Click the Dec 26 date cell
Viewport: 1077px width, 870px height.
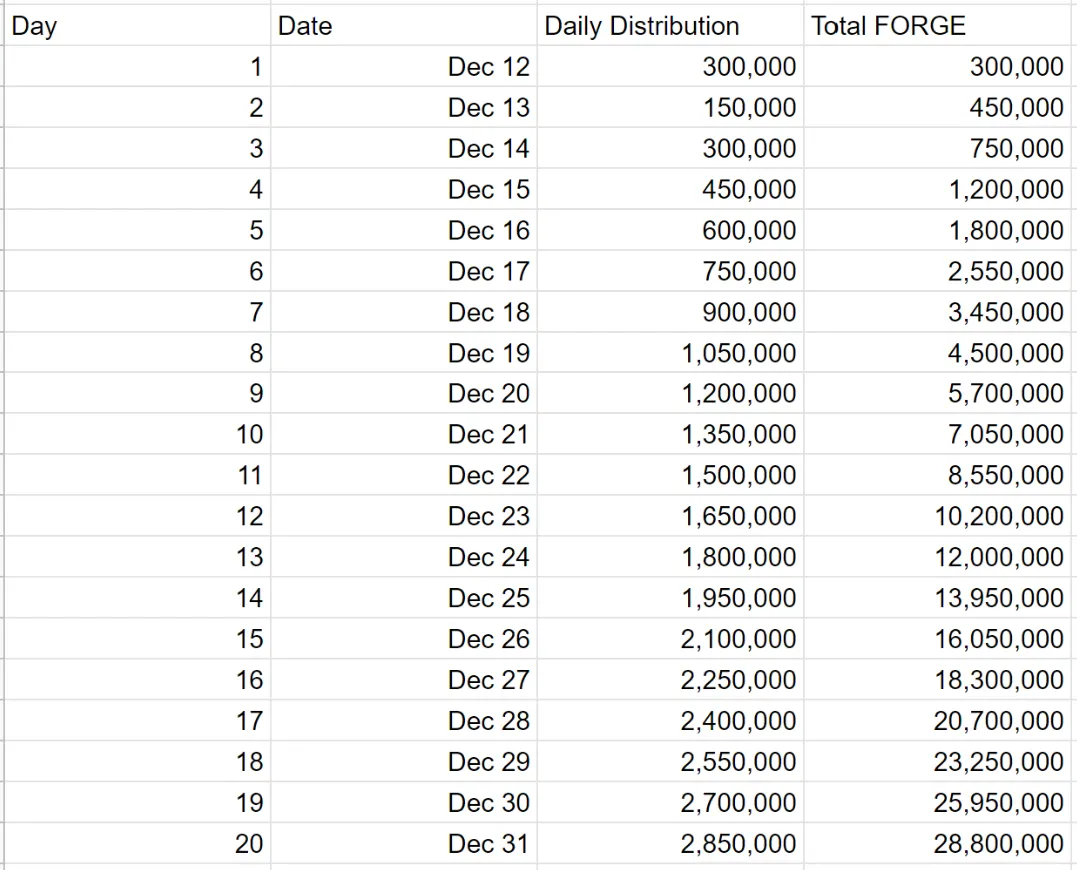coord(404,639)
